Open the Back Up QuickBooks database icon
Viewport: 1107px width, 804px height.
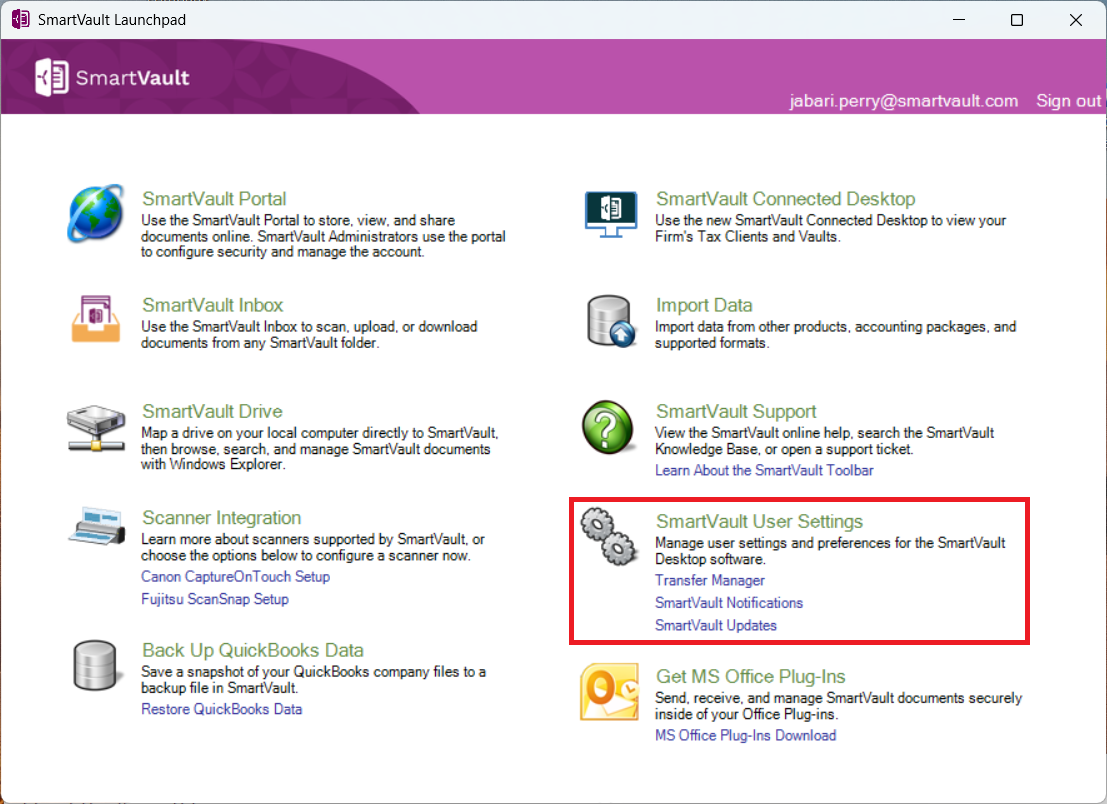(95, 665)
